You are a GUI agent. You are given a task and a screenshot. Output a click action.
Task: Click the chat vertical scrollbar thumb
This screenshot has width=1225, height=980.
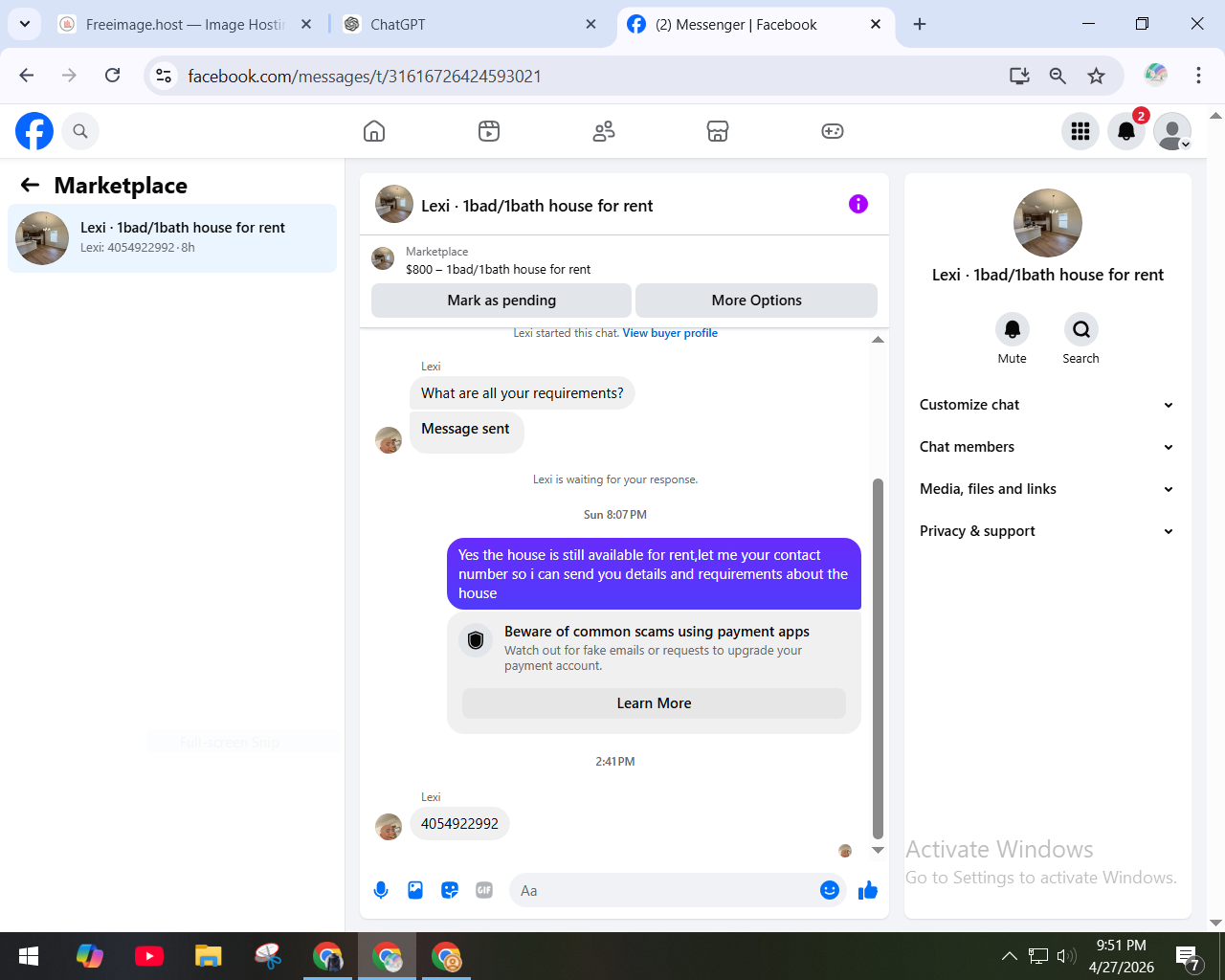[878, 658]
